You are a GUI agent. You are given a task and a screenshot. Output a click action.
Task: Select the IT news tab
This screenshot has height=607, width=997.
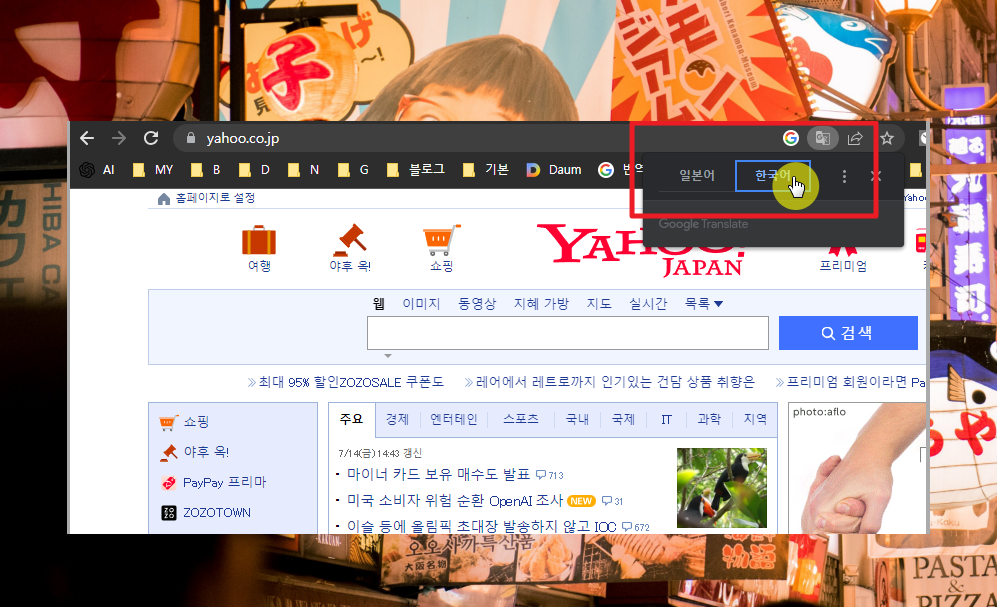[666, 419]
